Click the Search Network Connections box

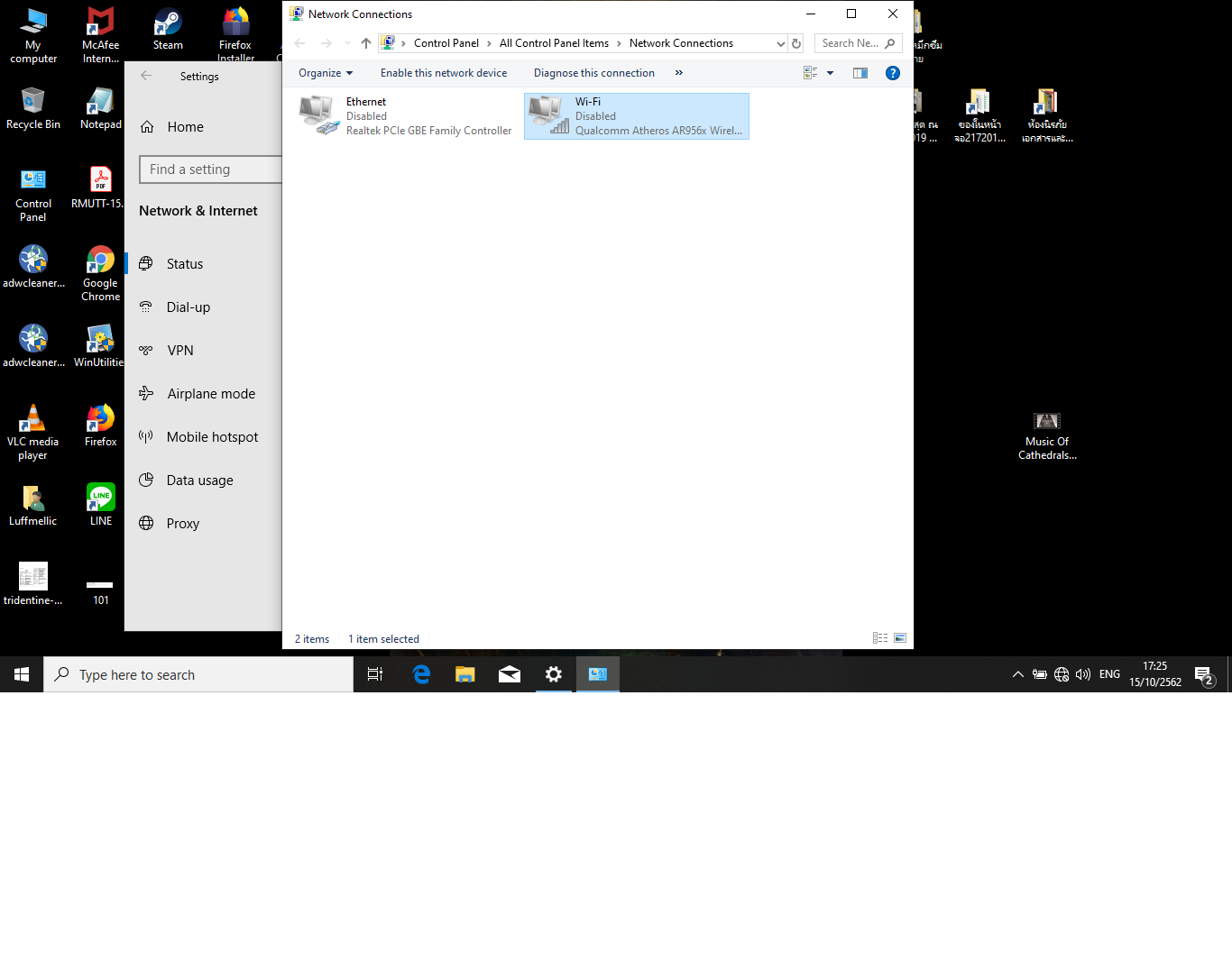[858, 43]
